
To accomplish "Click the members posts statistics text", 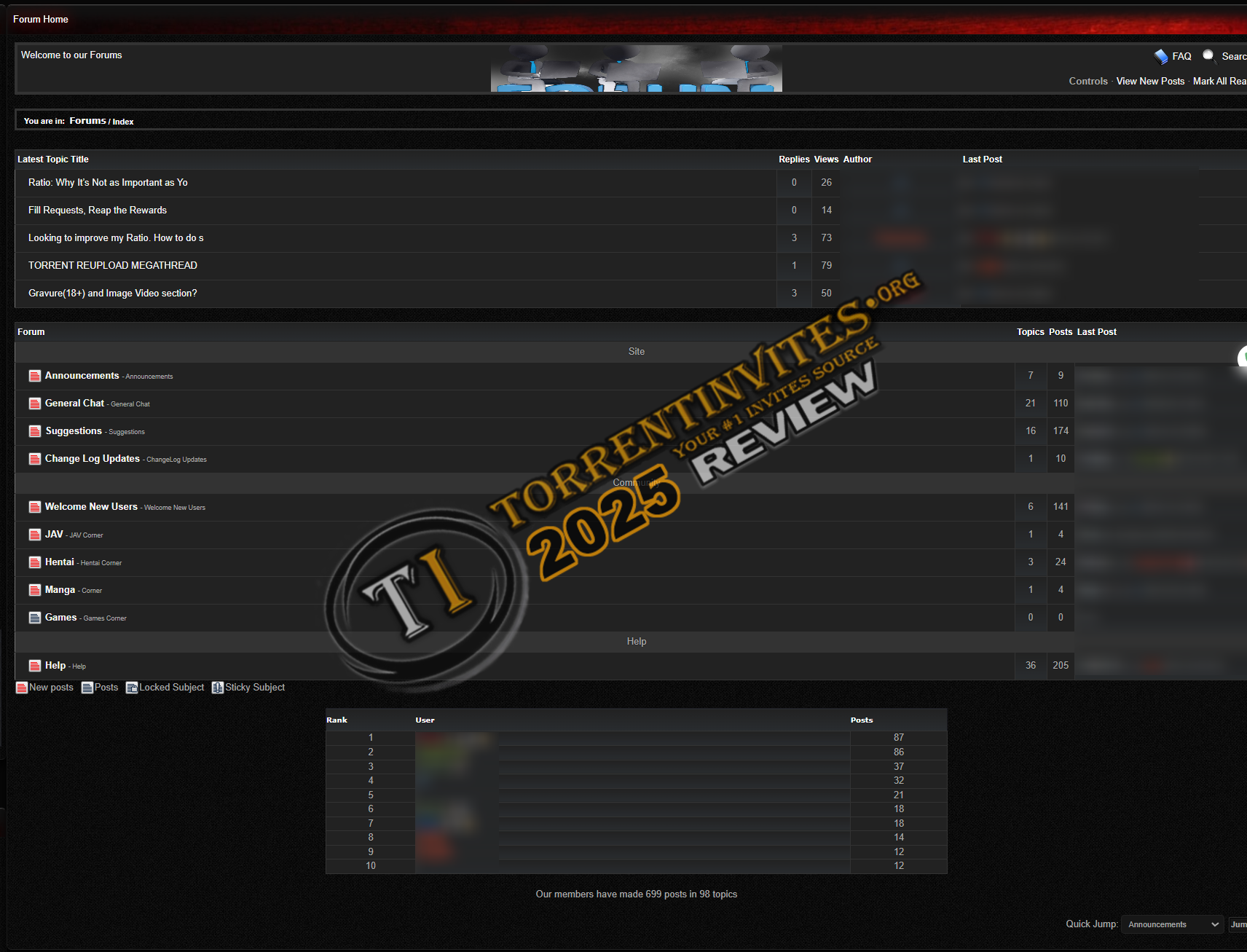I will tap(637, 894).
